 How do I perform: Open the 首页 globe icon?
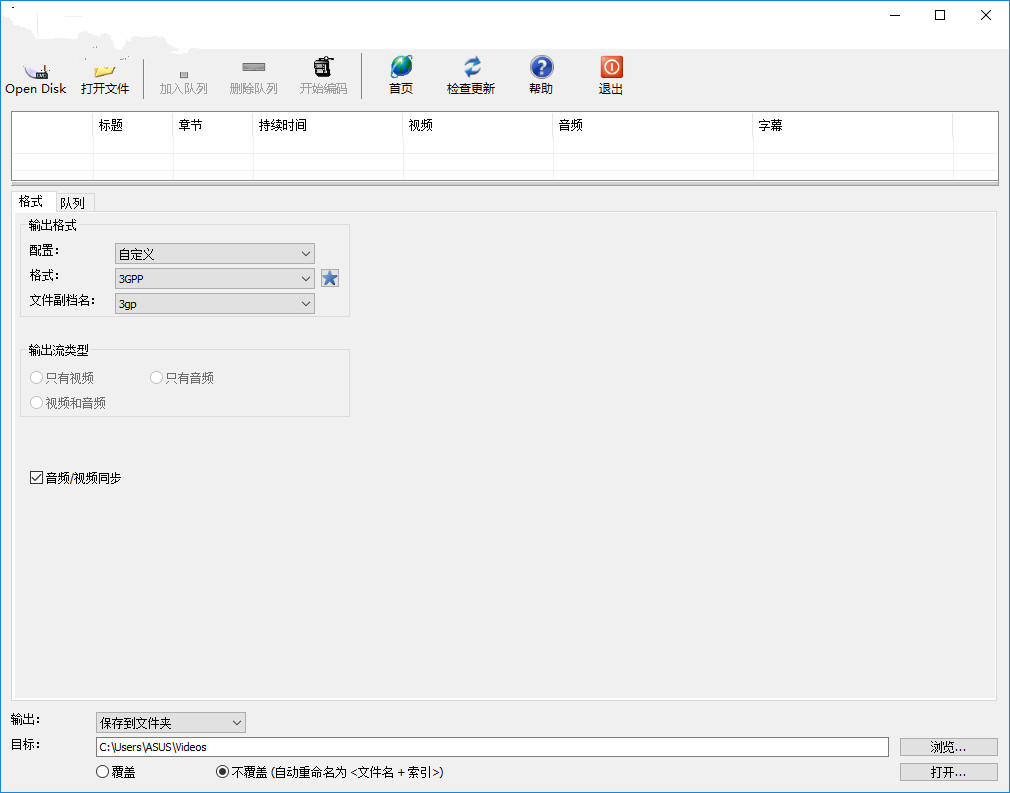(x=401, y=68)
